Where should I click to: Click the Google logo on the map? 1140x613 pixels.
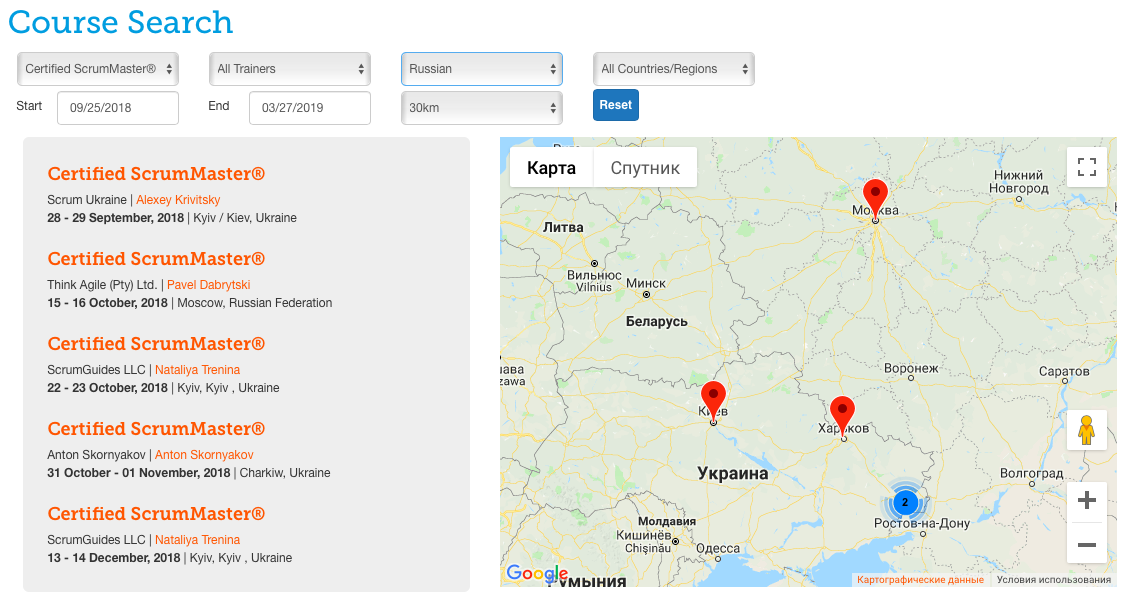(537, 574)
